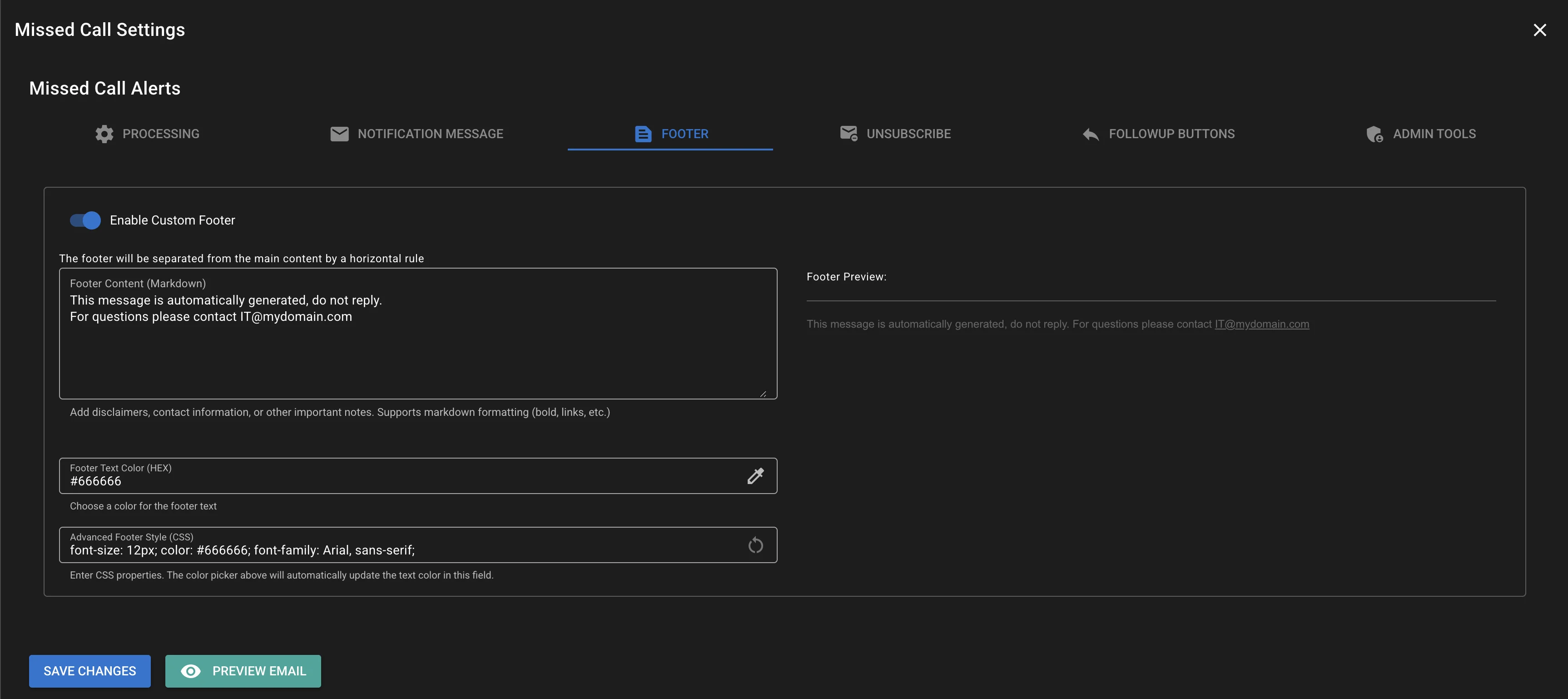The height and width of the screenshot is (699, 1568).
Task: Open the footer text color eyedropper picker
Action: 755,475
